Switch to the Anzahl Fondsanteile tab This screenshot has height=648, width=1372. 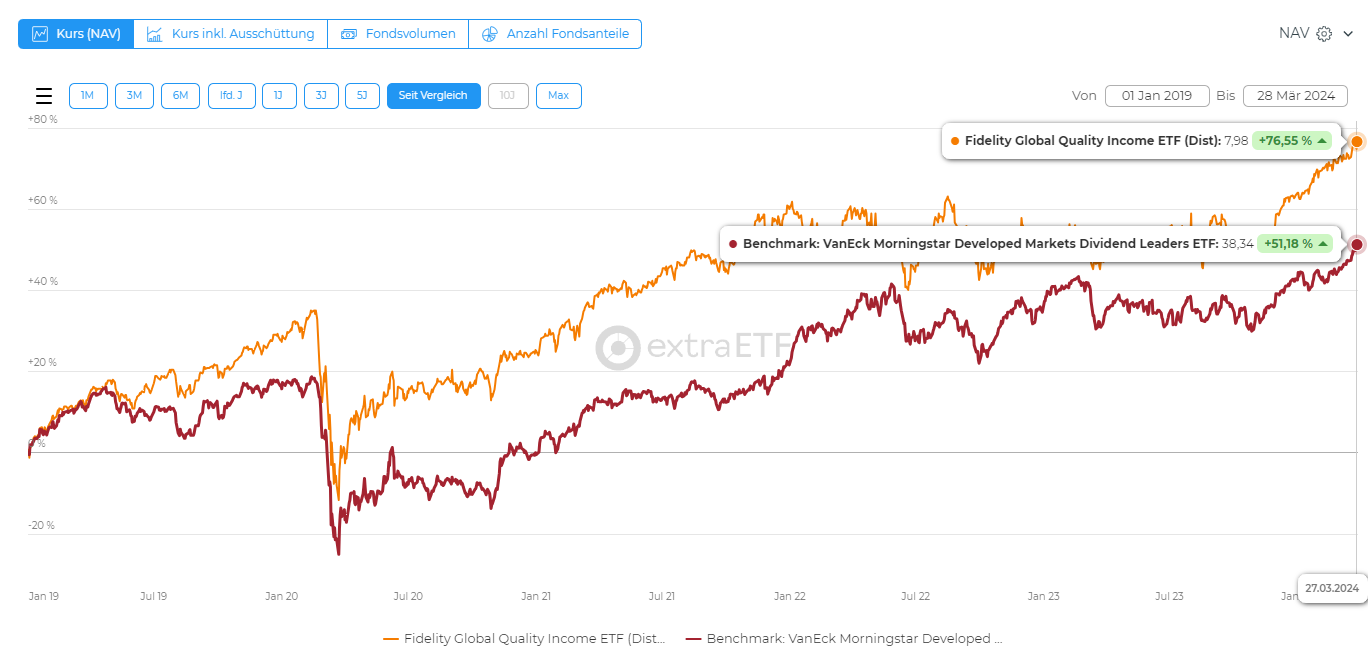555,34
